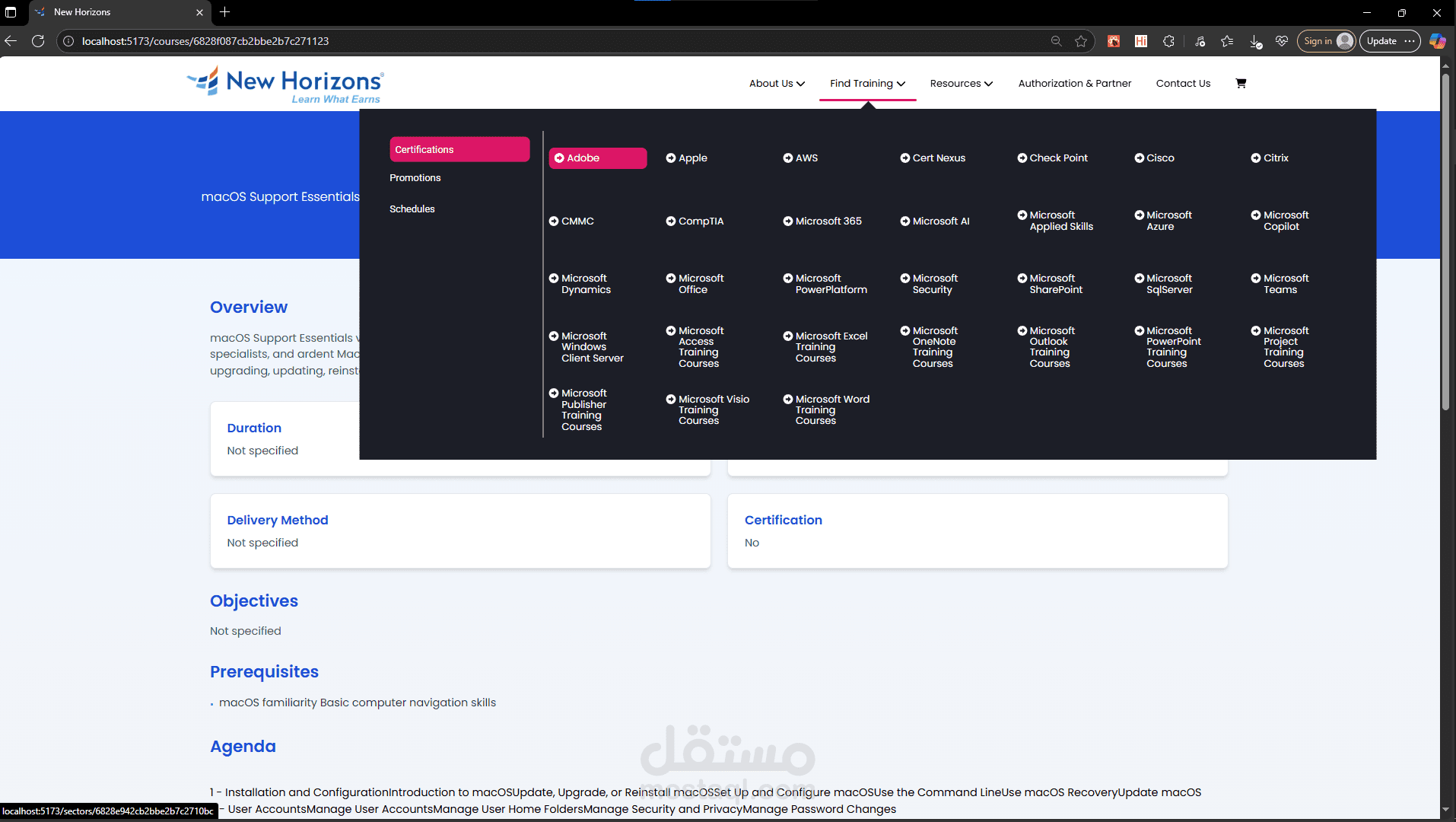The width and height of the screenshot is (1456, 822).
Task: Click arrow icon beside Citrix
Action: (x=1256, y=158)
